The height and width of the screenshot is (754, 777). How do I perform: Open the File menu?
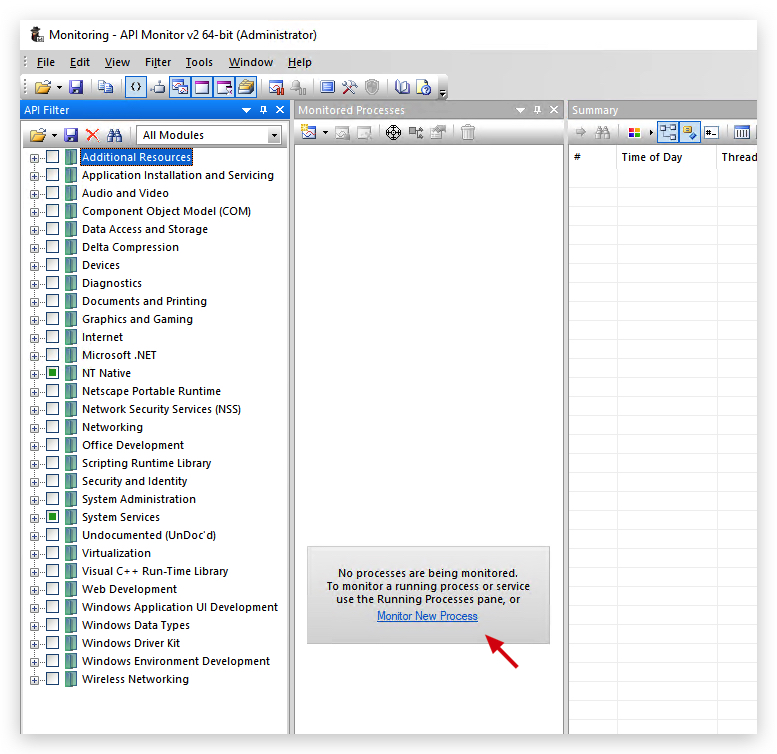pyautogui.click(x=46, y=62)
